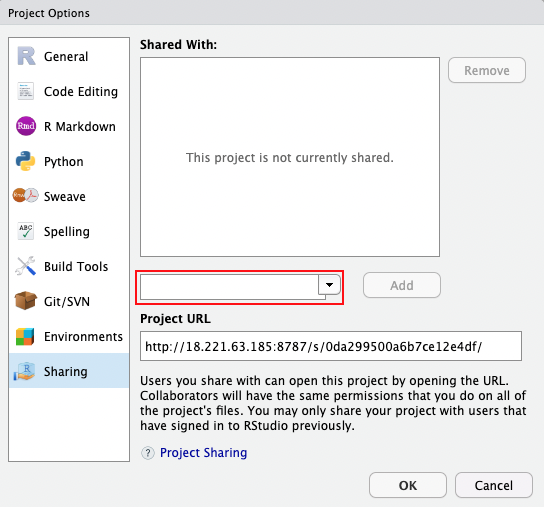
Task: Select the Code Editing document icon
Action: [26, 91]
